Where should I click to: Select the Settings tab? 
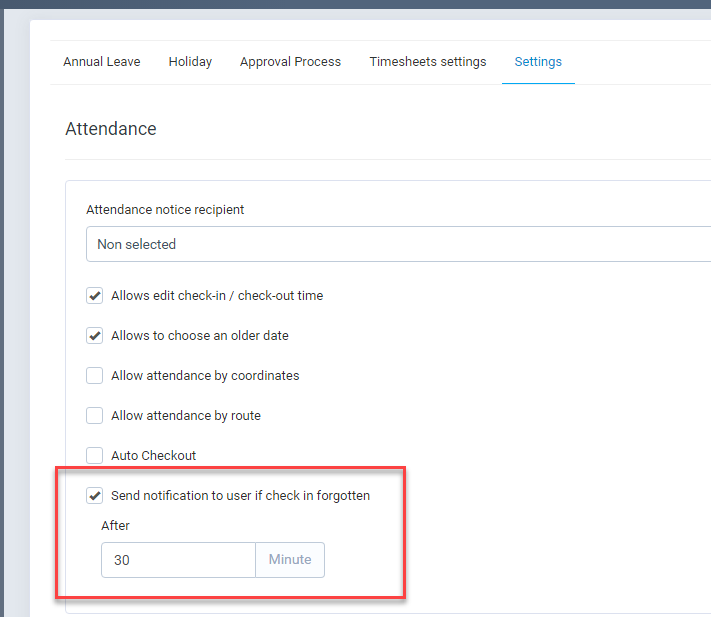coord(538,62)
